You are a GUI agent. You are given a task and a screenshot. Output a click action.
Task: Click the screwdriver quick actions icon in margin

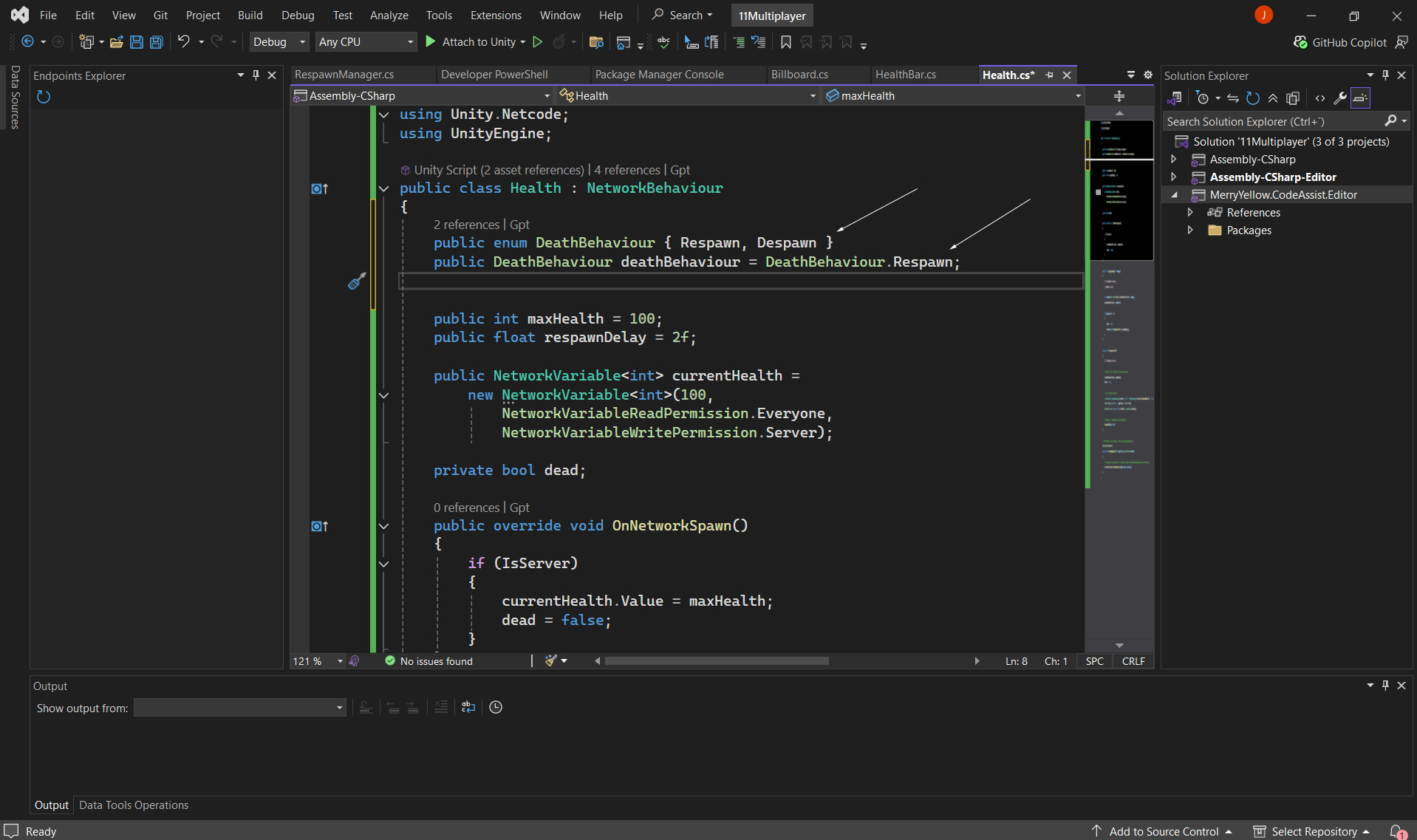click(357, 281)
